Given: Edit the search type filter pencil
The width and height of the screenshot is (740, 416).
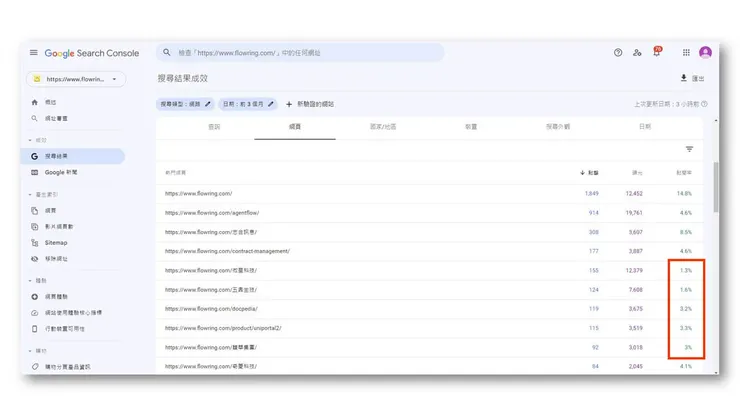Looking at the screenshot, I should coord(207,104).
